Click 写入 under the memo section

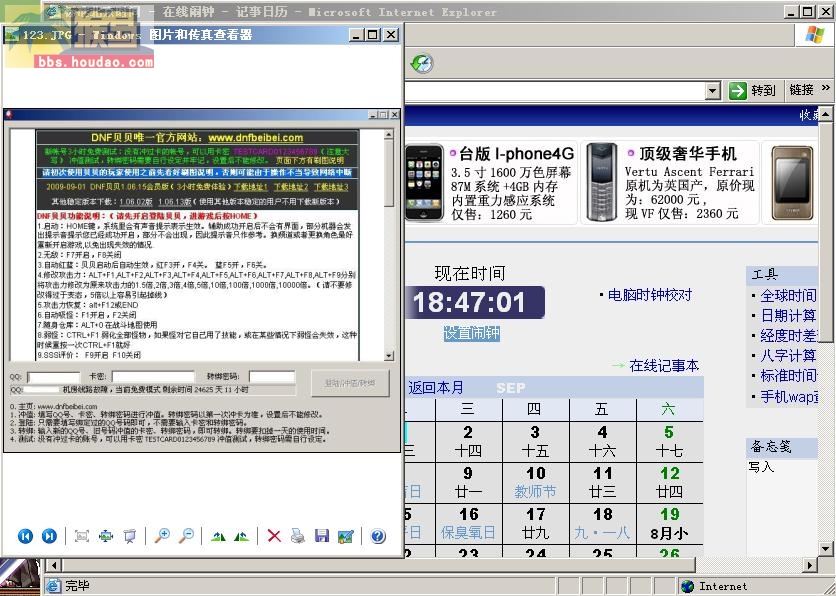pyautogui.click(x=761, y=467)
